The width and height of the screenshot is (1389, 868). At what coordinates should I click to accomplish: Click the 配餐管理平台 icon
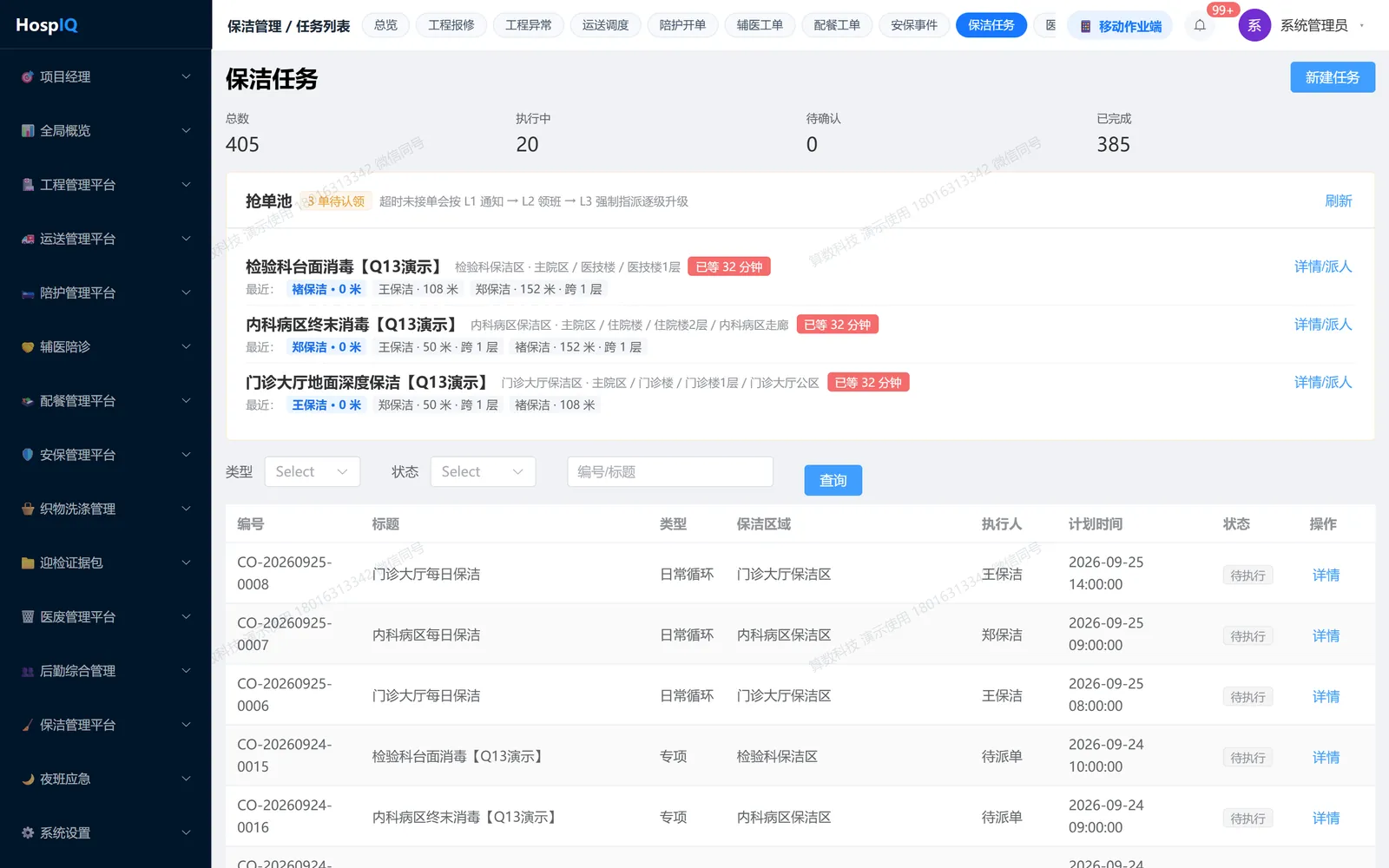point(28,400)
